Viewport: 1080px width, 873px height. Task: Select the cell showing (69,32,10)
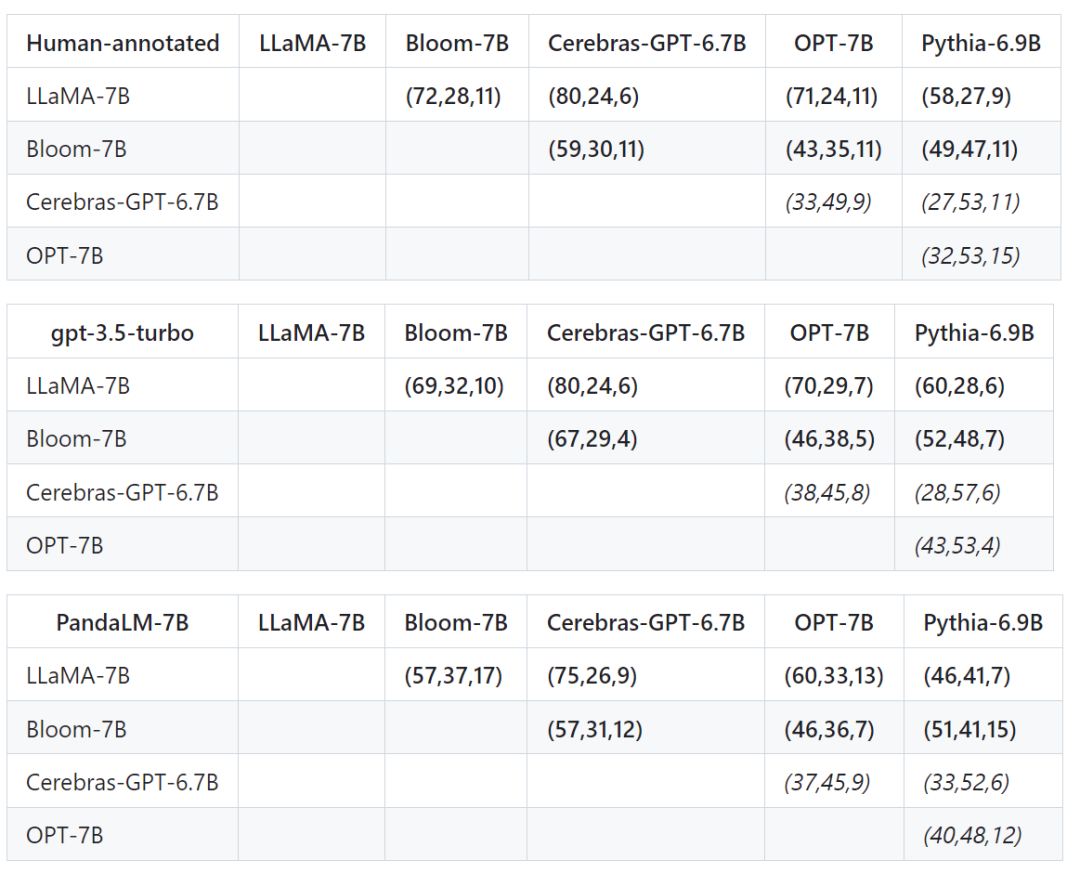point(453,386)
